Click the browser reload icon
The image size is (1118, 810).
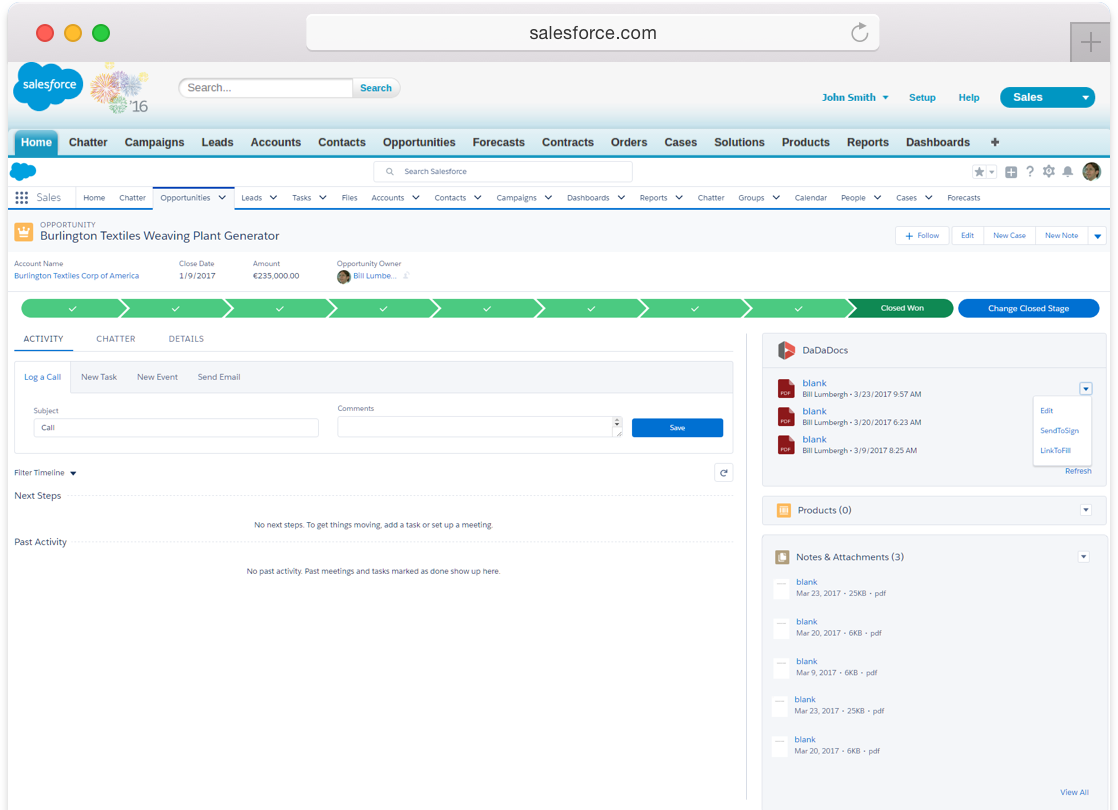click(860, 32)
